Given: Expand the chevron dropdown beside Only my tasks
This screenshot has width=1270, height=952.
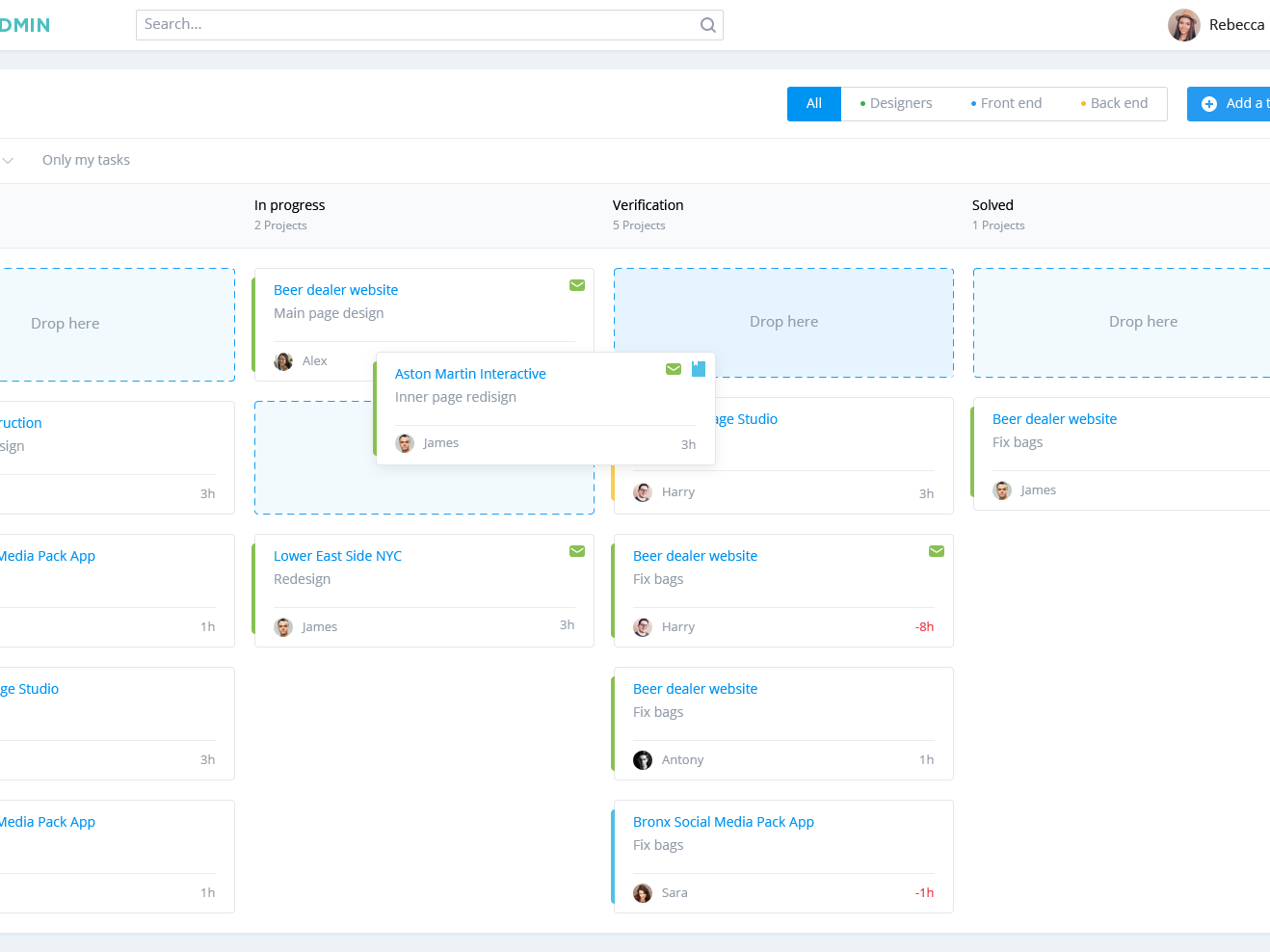Looking at the screenshot, I should pos(8,160).
